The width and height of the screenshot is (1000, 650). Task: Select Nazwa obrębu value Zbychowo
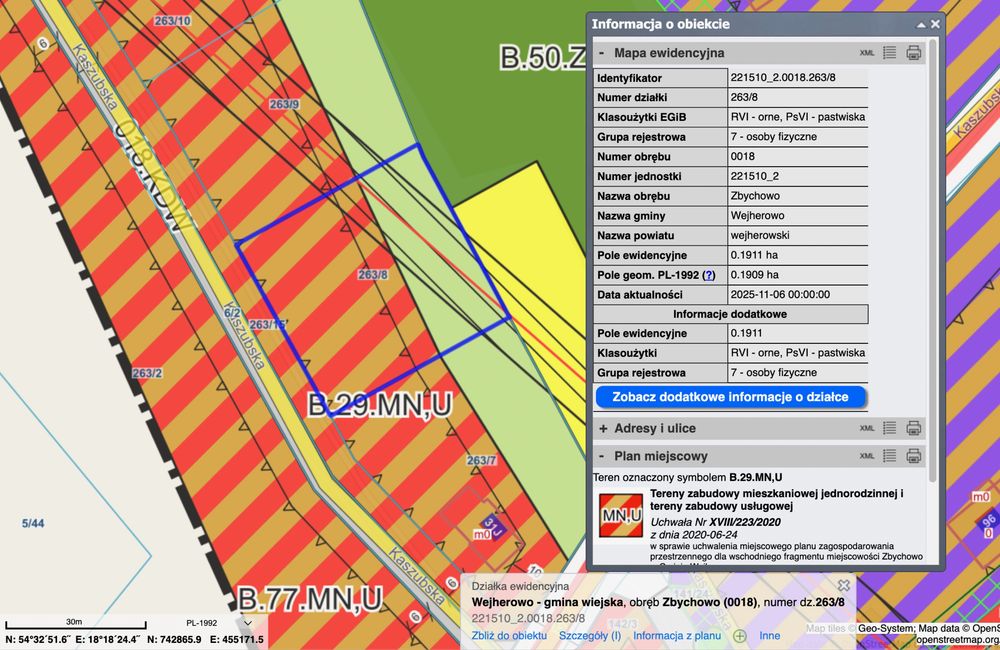coord(755,196)
